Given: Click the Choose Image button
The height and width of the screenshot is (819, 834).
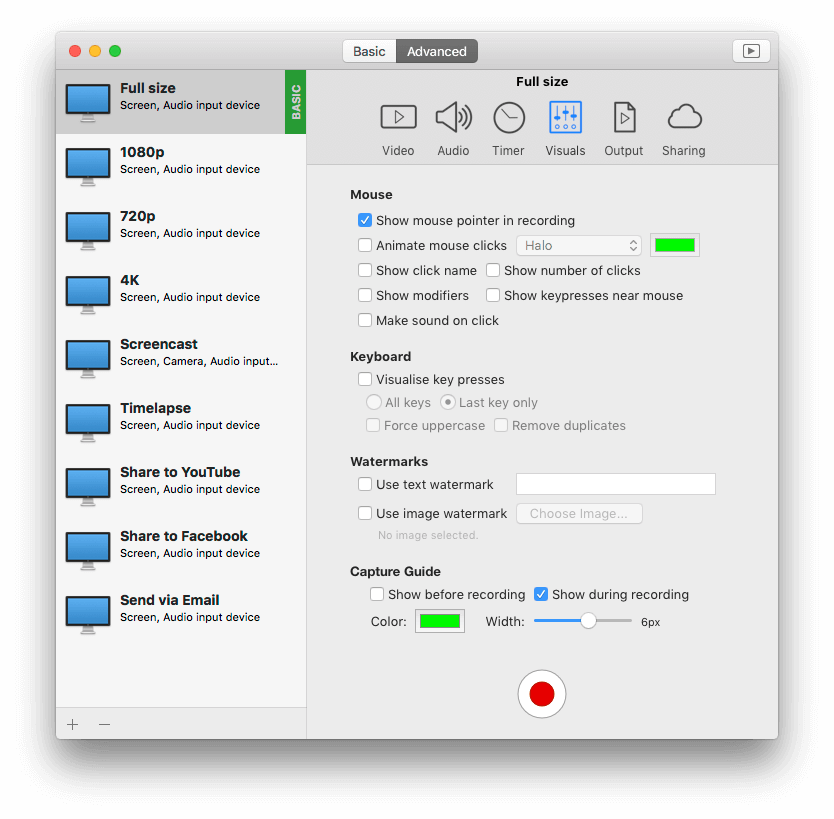Looking at the screenshot, I should pyautogui.click(x=579, y=514).
